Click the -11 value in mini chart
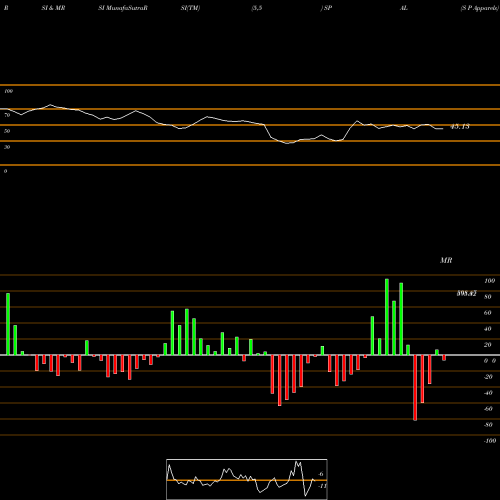Viewport: 500px width, 500px height. [x=322, y=486]
